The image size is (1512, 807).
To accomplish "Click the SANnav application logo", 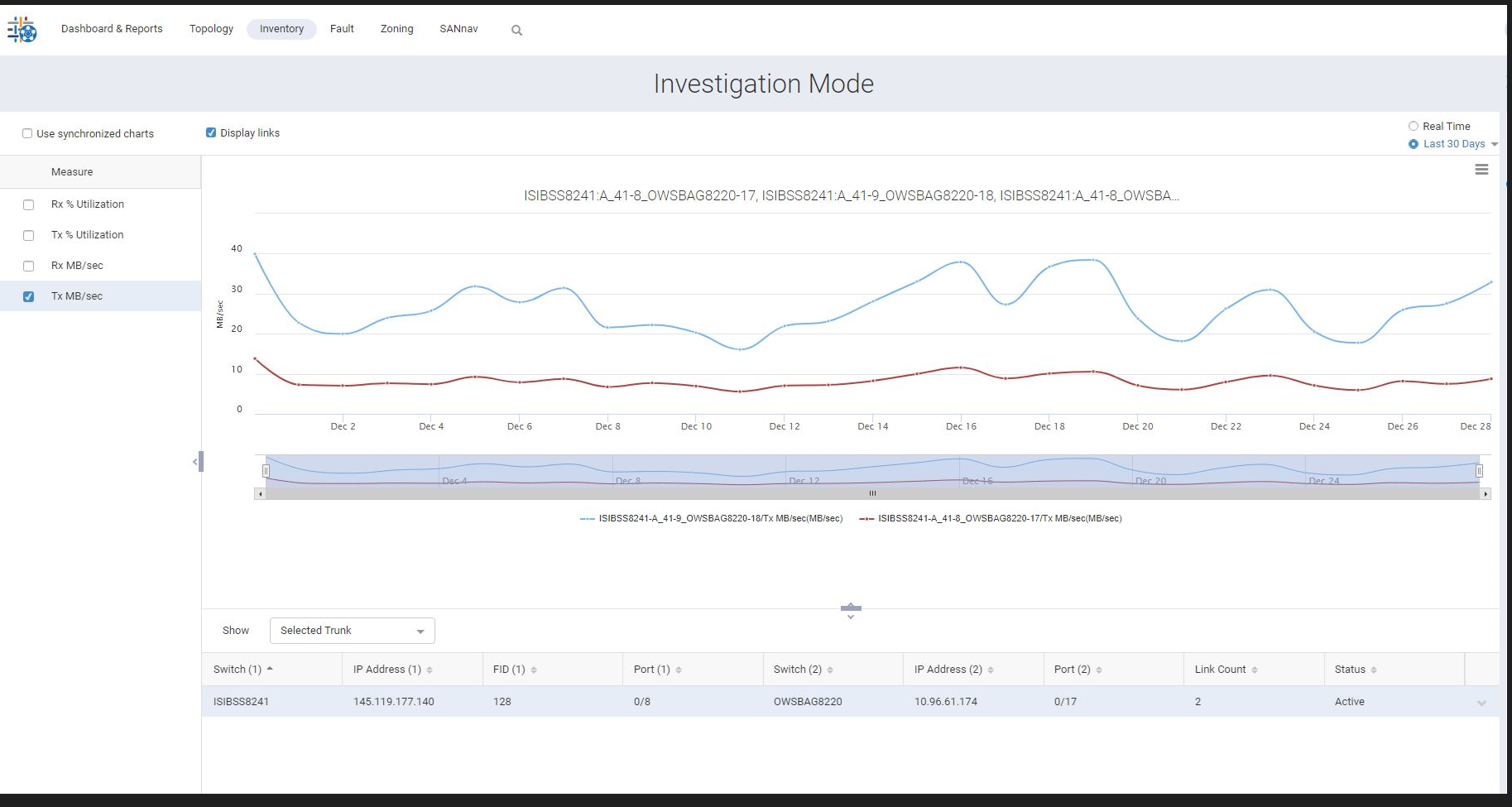I will [22, 30].
